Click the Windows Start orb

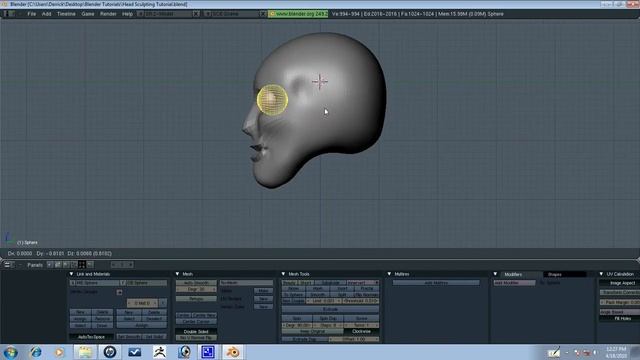tap(11, 352)
